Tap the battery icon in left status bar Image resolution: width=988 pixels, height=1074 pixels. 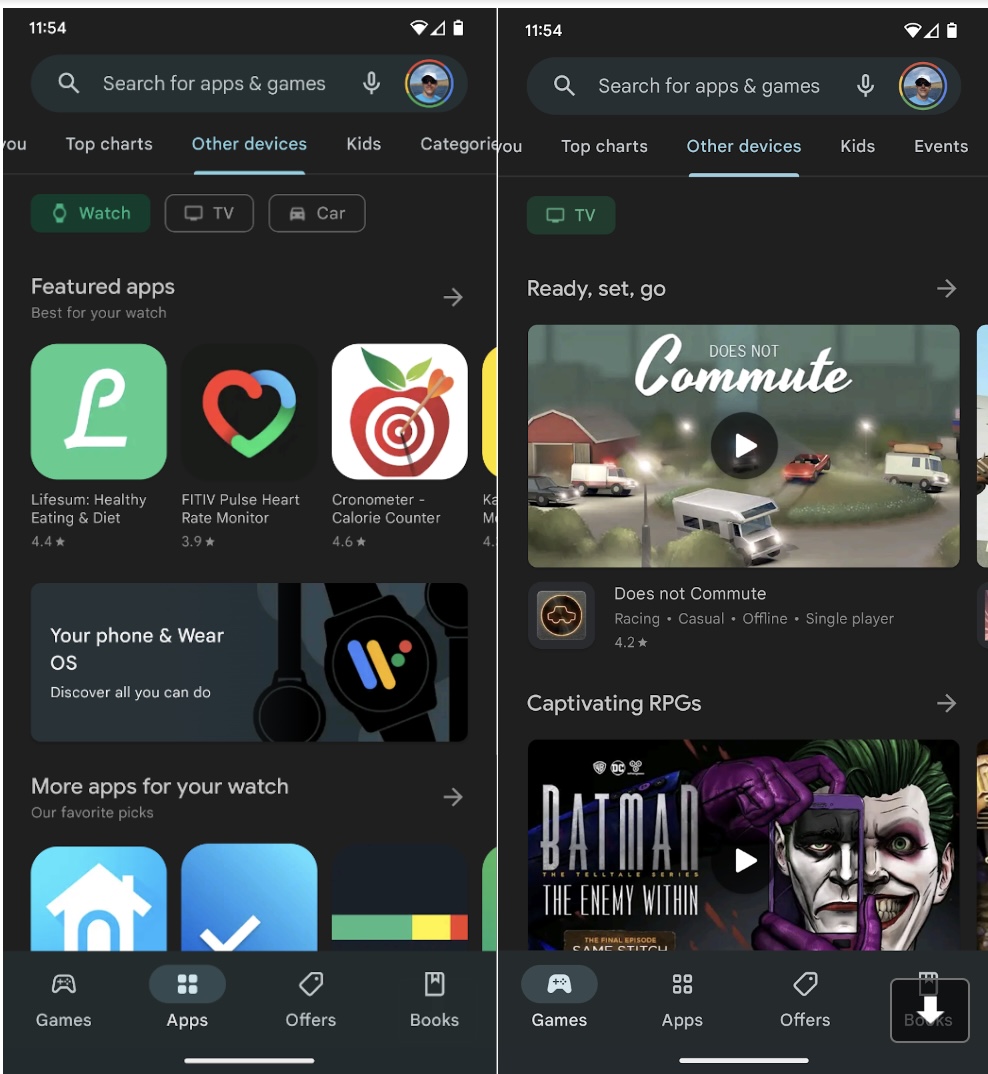click(458, 27)
